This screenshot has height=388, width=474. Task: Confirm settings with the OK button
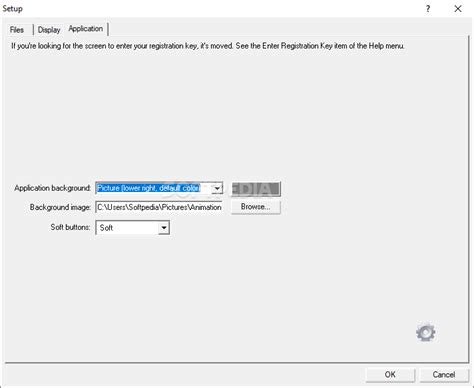pos(390,375)
